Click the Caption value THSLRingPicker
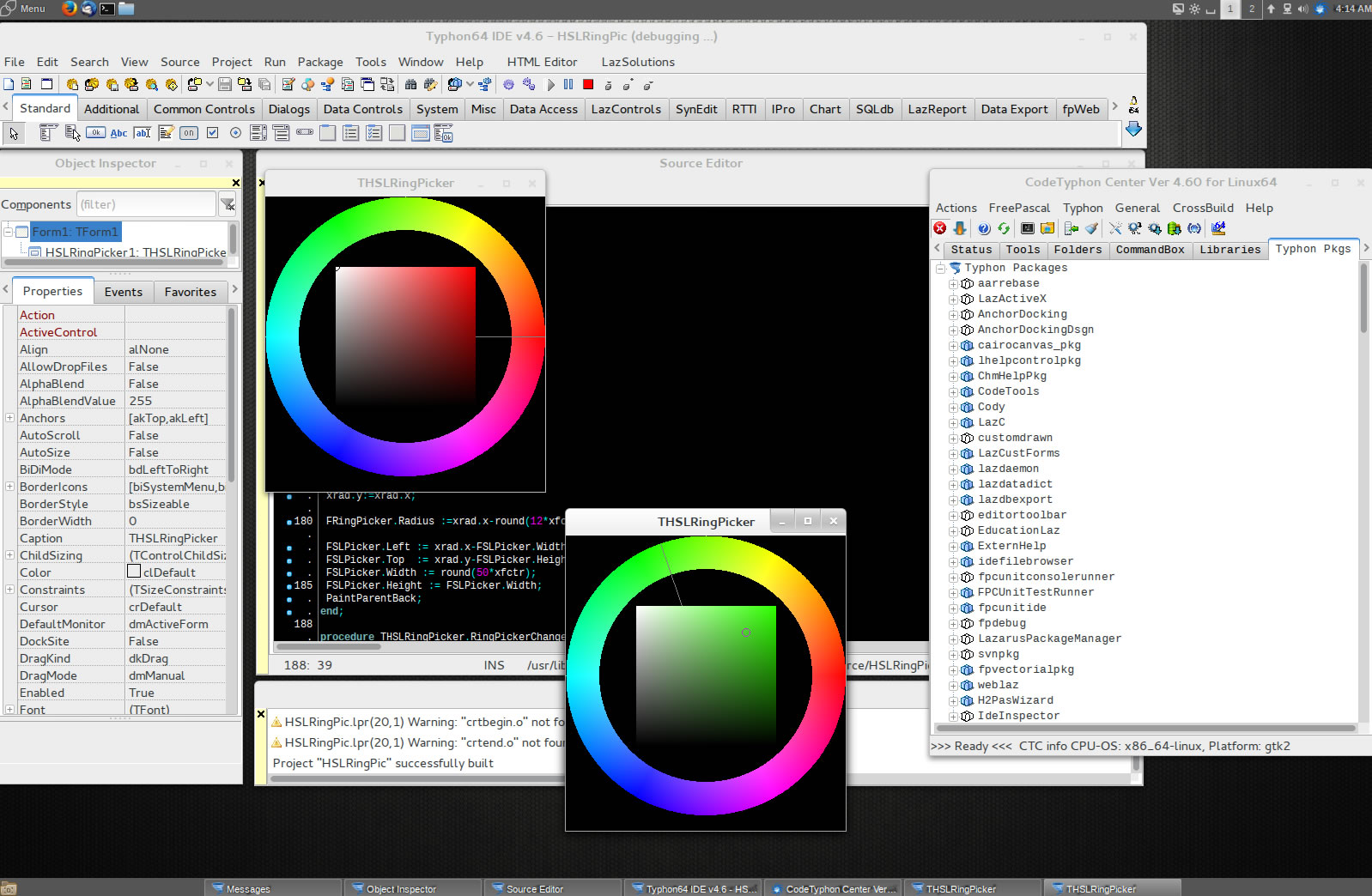The width and height of the screenshot is (1372, 896). click(x=175, y=538)
